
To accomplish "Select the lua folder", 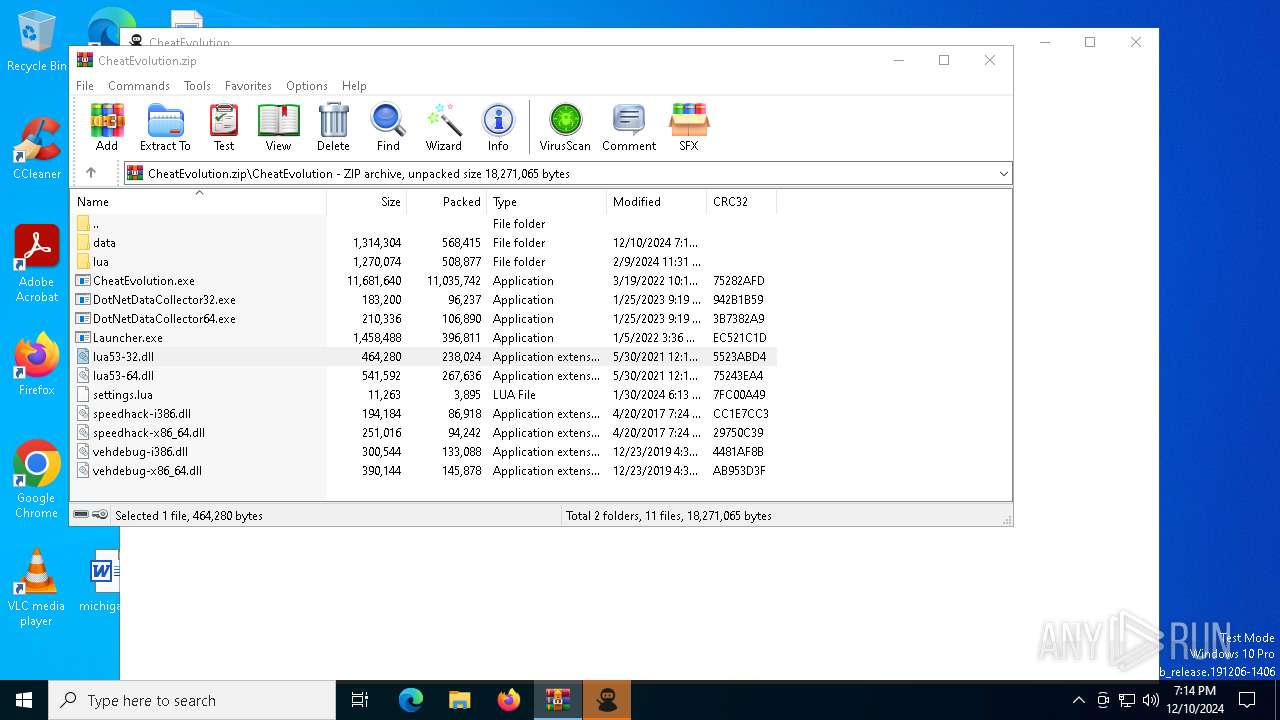I will click(425, 262).
